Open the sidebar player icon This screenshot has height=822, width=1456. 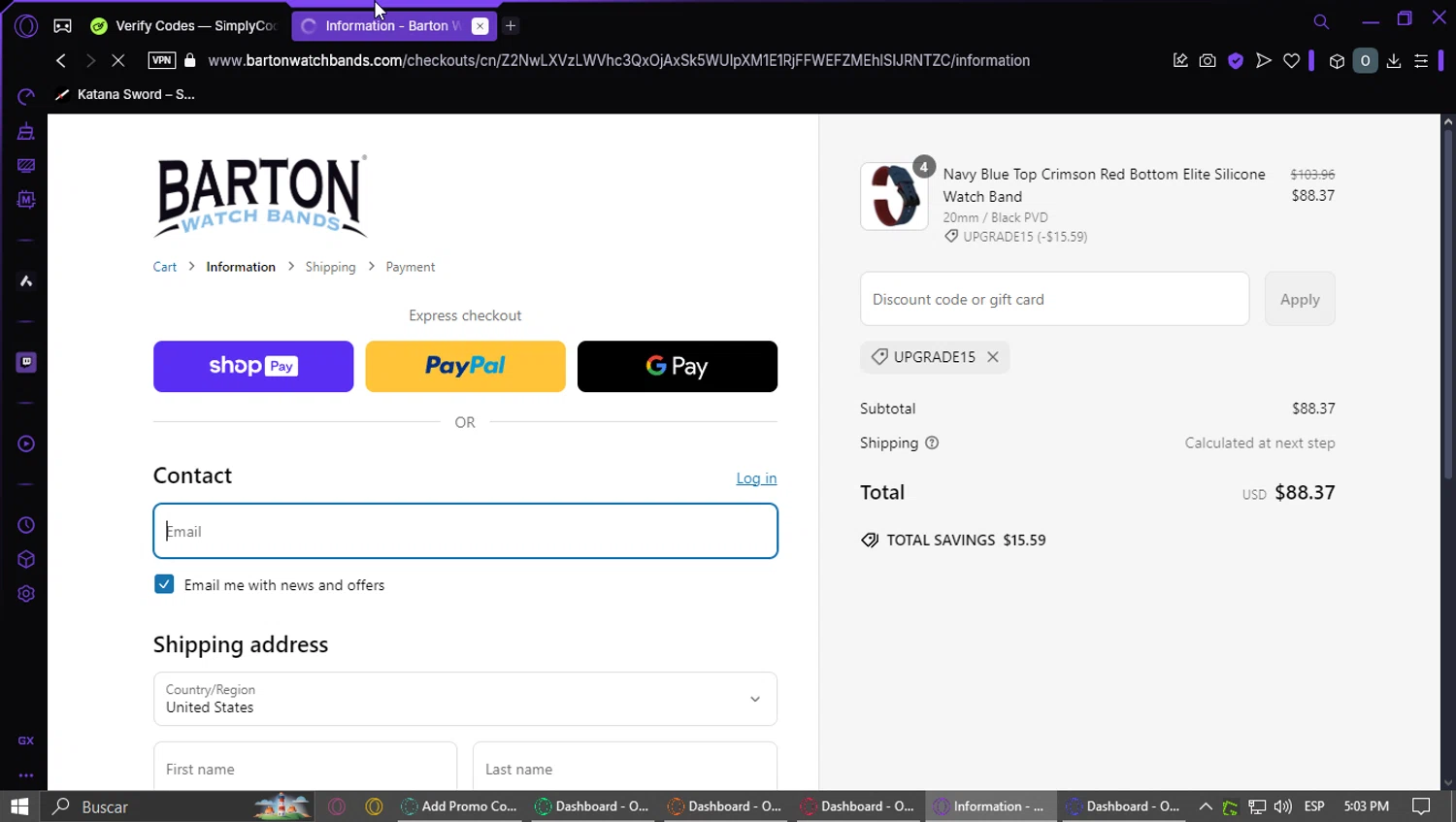coord(26,444)
